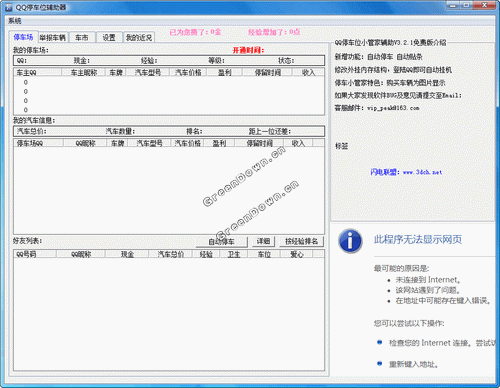Click the 此程序无法显示网页 heading
Image resolution: width=500 pixels, height=388 pixels.
[418, 239]
